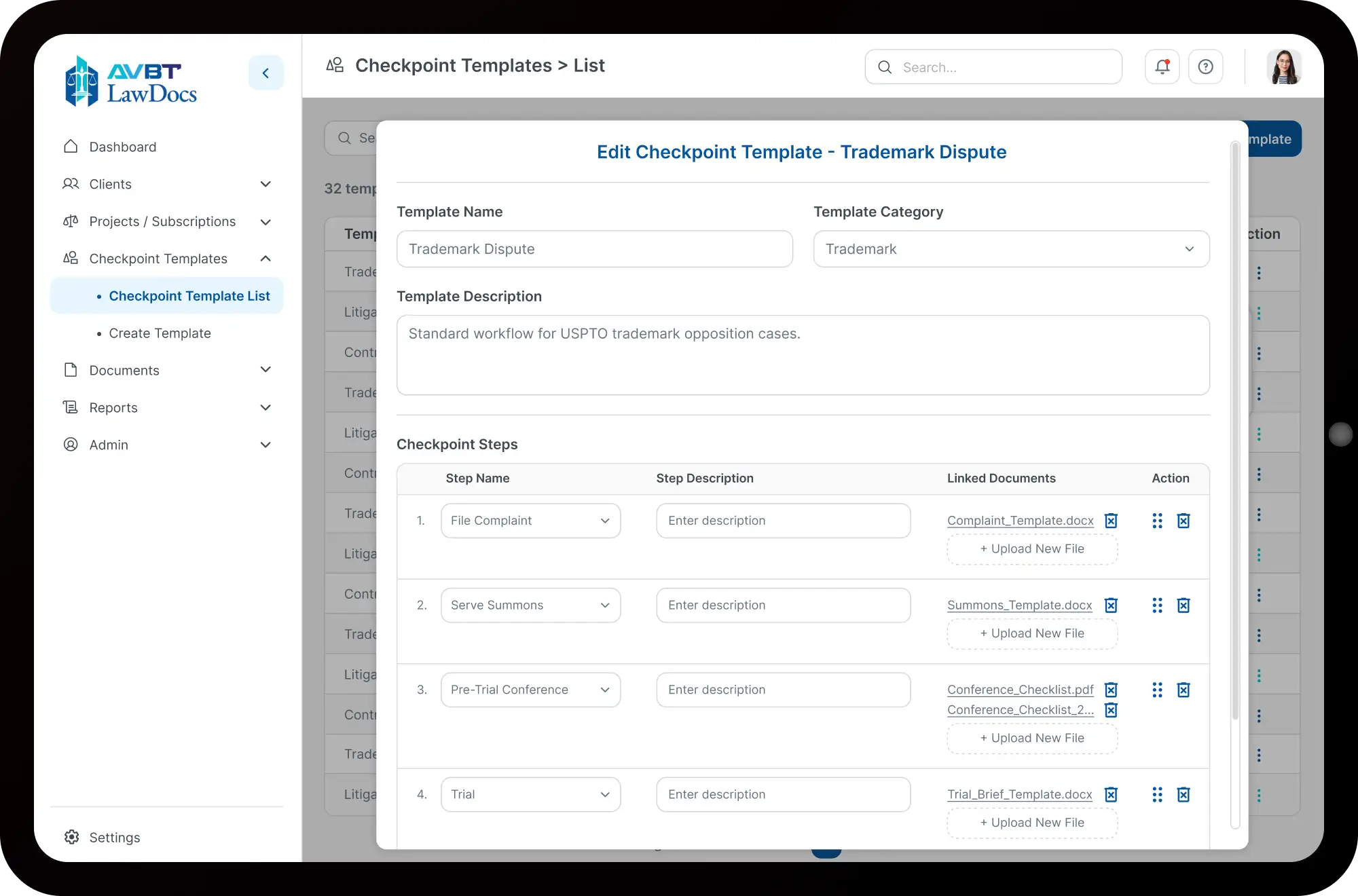Open the help question mark icon
The width and height of the screenshot is (1358, 896).
coord(1205,67)
